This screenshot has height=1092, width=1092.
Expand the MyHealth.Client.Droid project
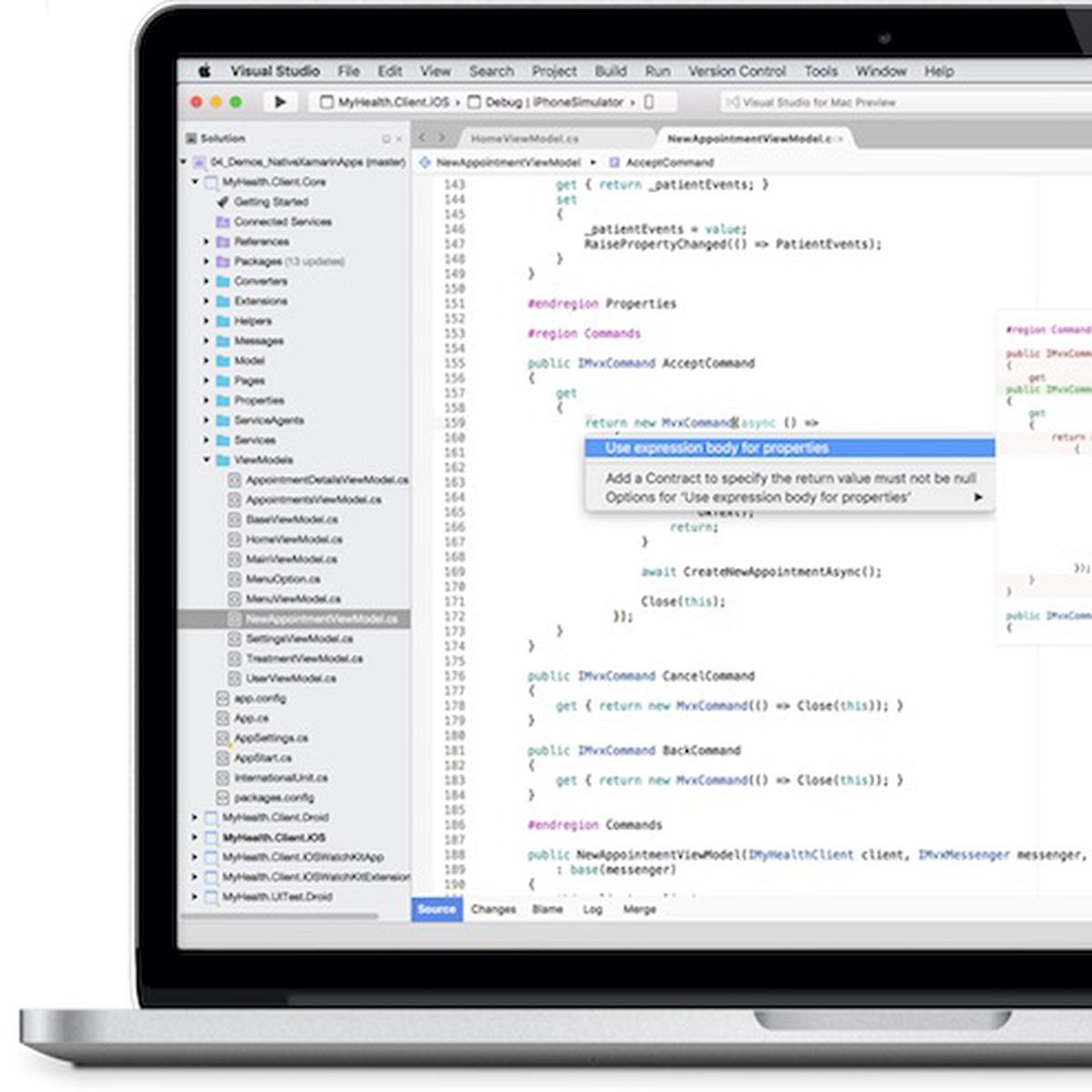pyautogui.click(x=195, y=818)
